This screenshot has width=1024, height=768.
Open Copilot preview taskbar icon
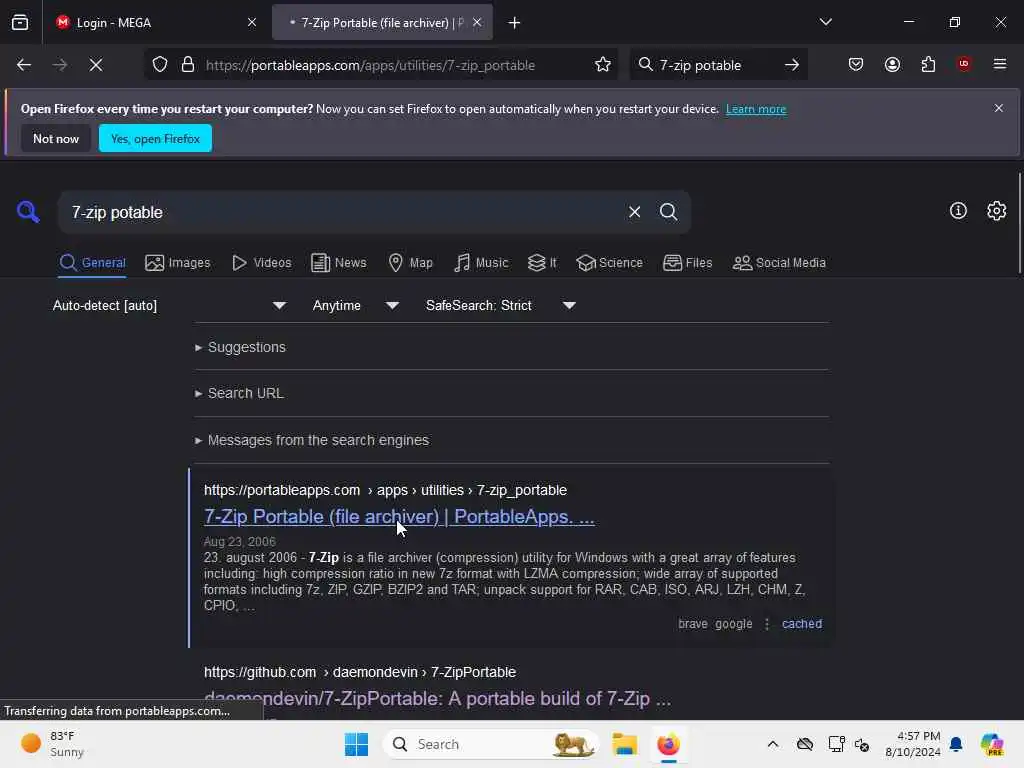click(993, 744)
